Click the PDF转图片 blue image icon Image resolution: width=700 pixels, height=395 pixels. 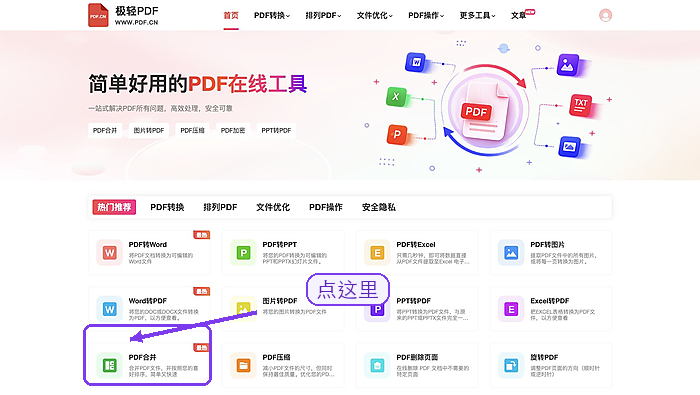point(511,253)
